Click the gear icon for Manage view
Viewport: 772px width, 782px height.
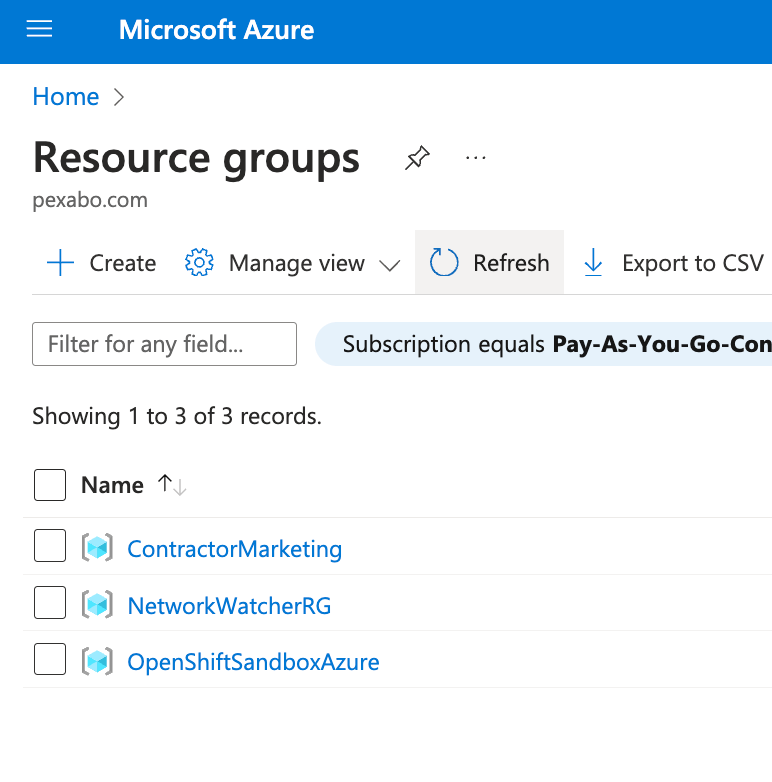click(x=199, y=262)
